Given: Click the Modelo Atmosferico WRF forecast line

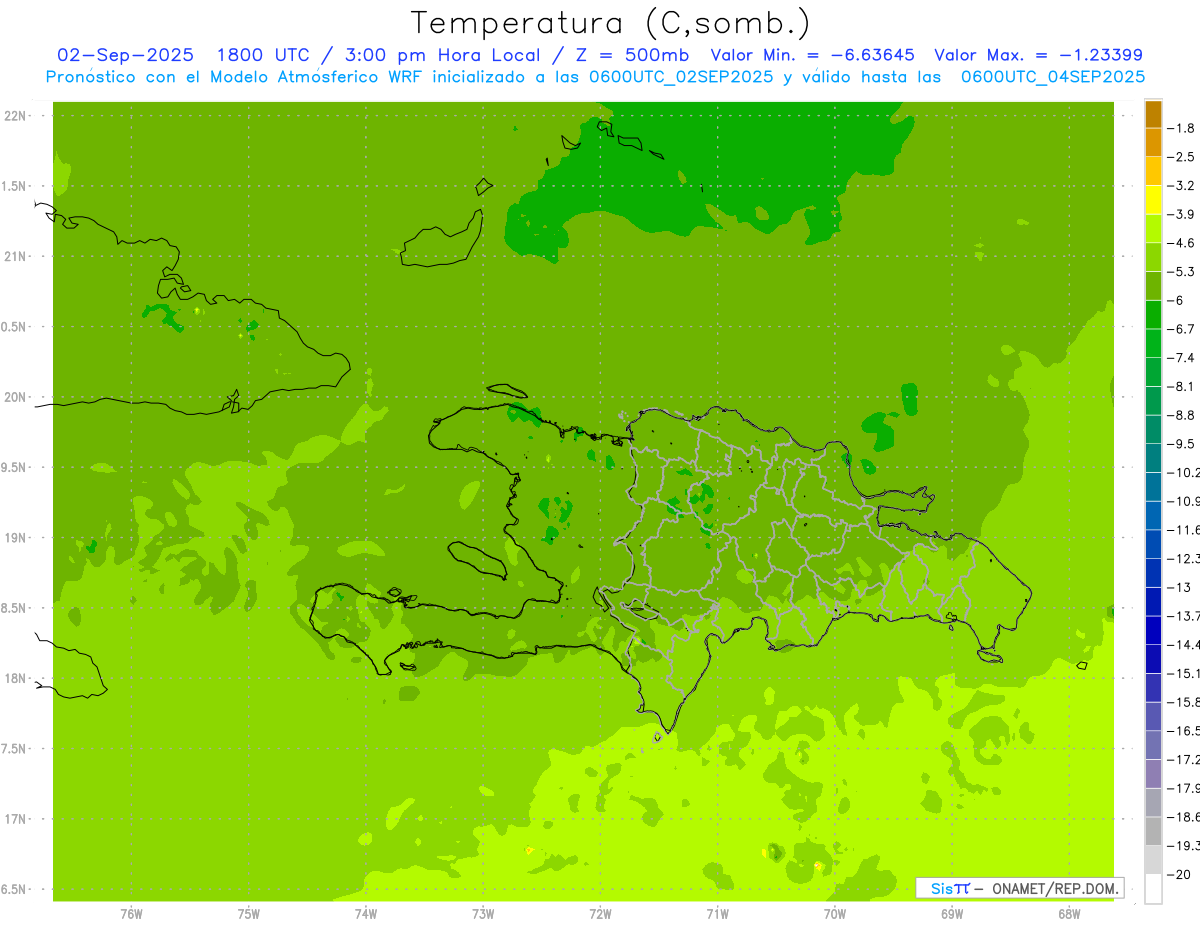Looking at the screenshot, I should tap(595, 77).
